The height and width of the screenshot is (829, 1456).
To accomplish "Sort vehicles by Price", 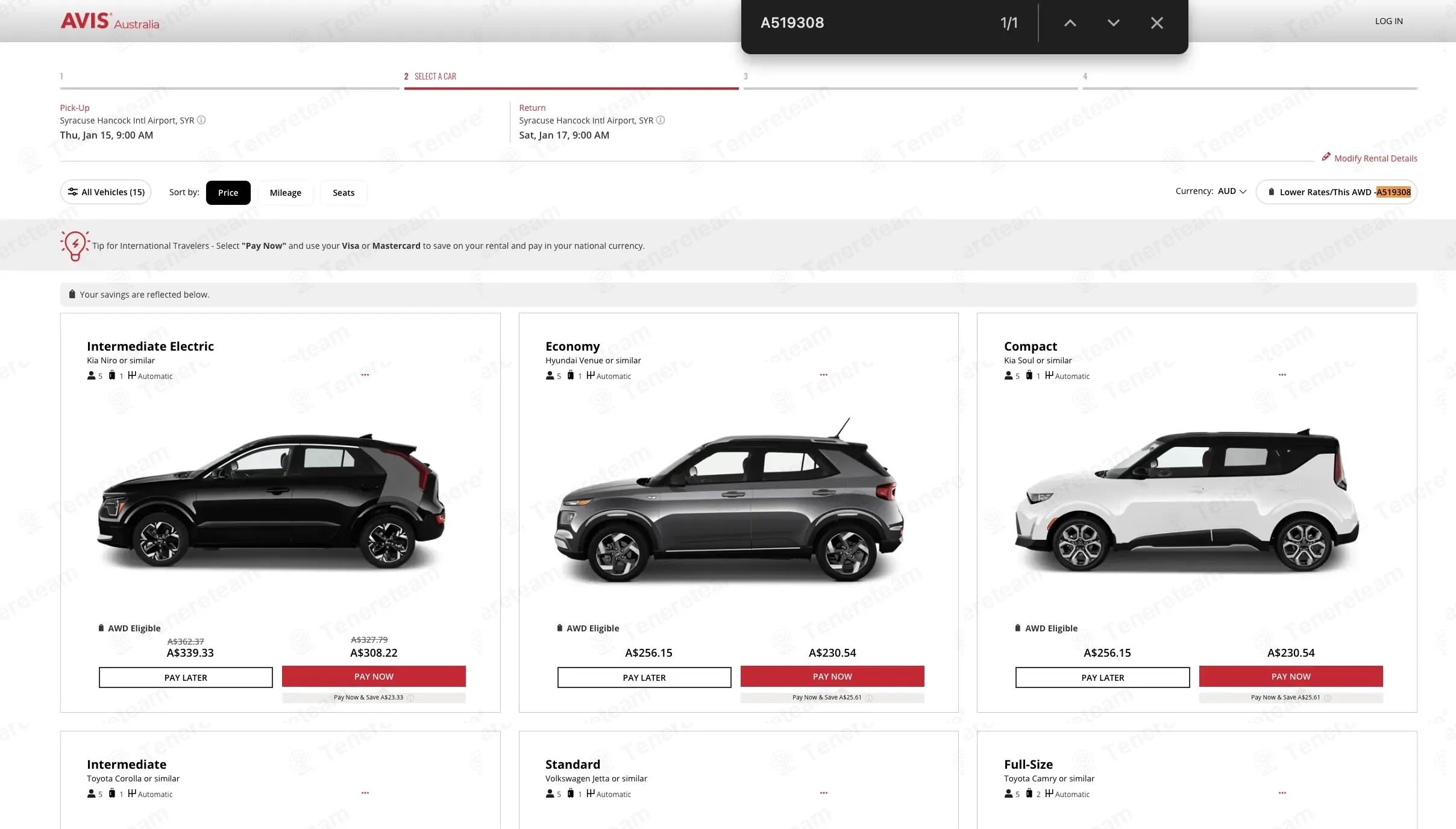I will click(x=228, y=193).
